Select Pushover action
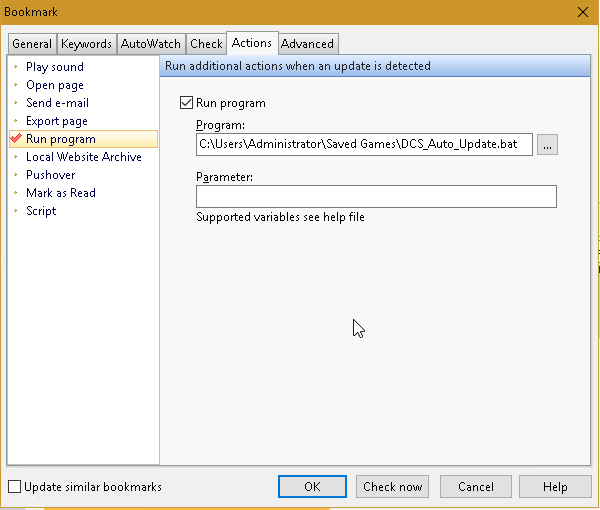 51,175
